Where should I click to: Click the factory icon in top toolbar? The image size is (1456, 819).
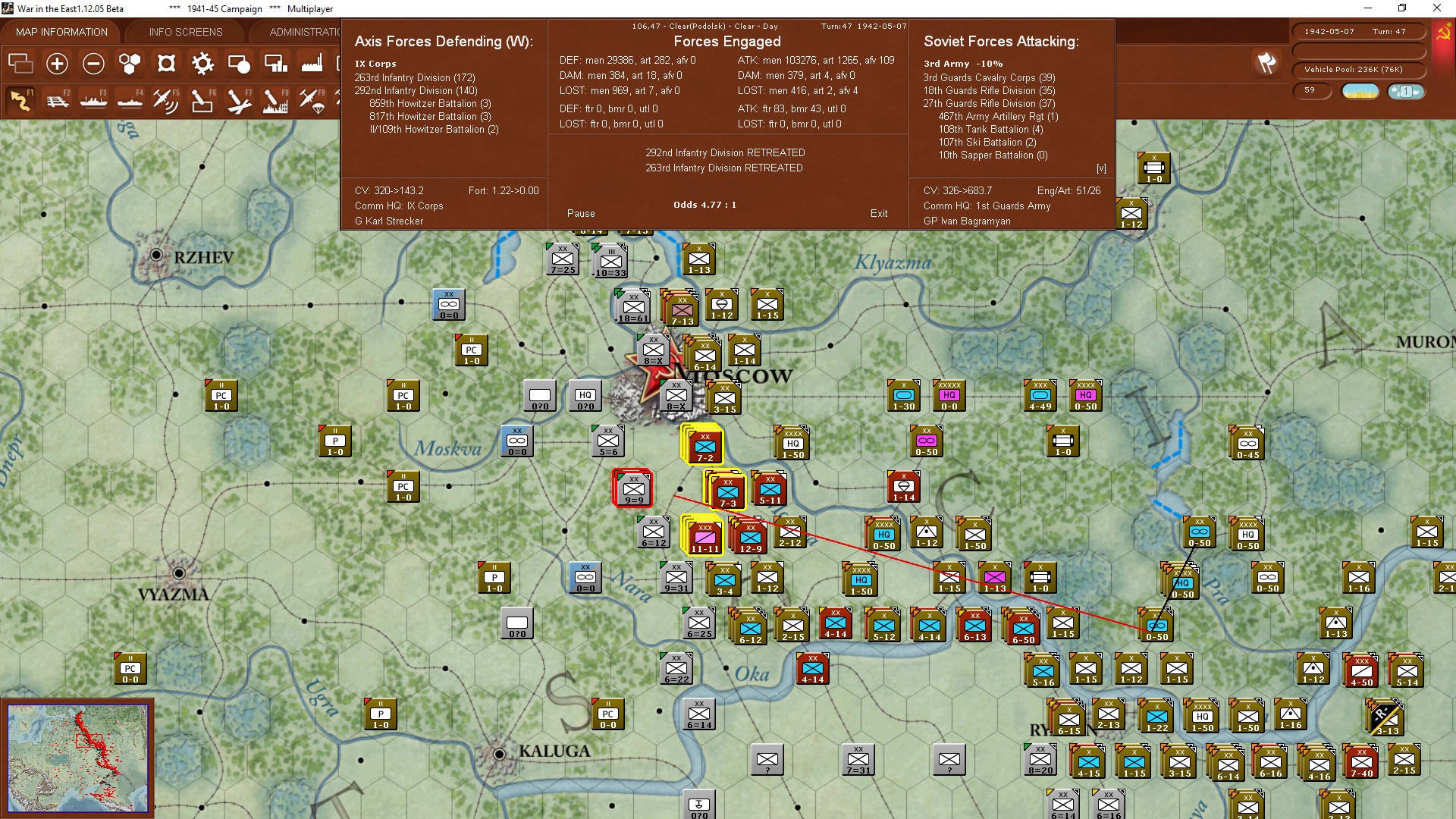pos(312,64)
